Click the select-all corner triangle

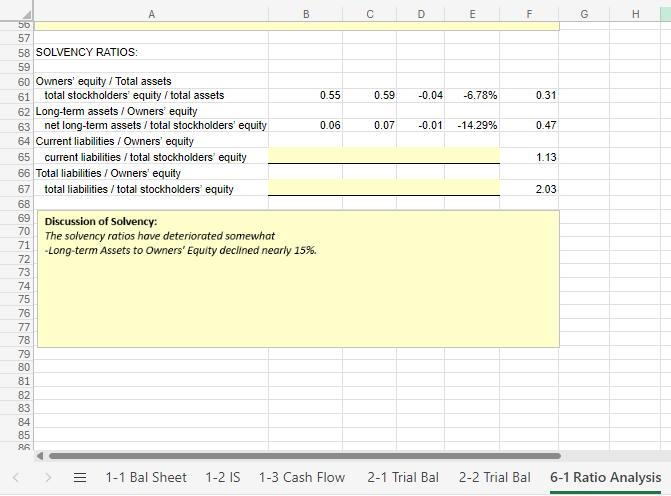click(x=26, y=15)
